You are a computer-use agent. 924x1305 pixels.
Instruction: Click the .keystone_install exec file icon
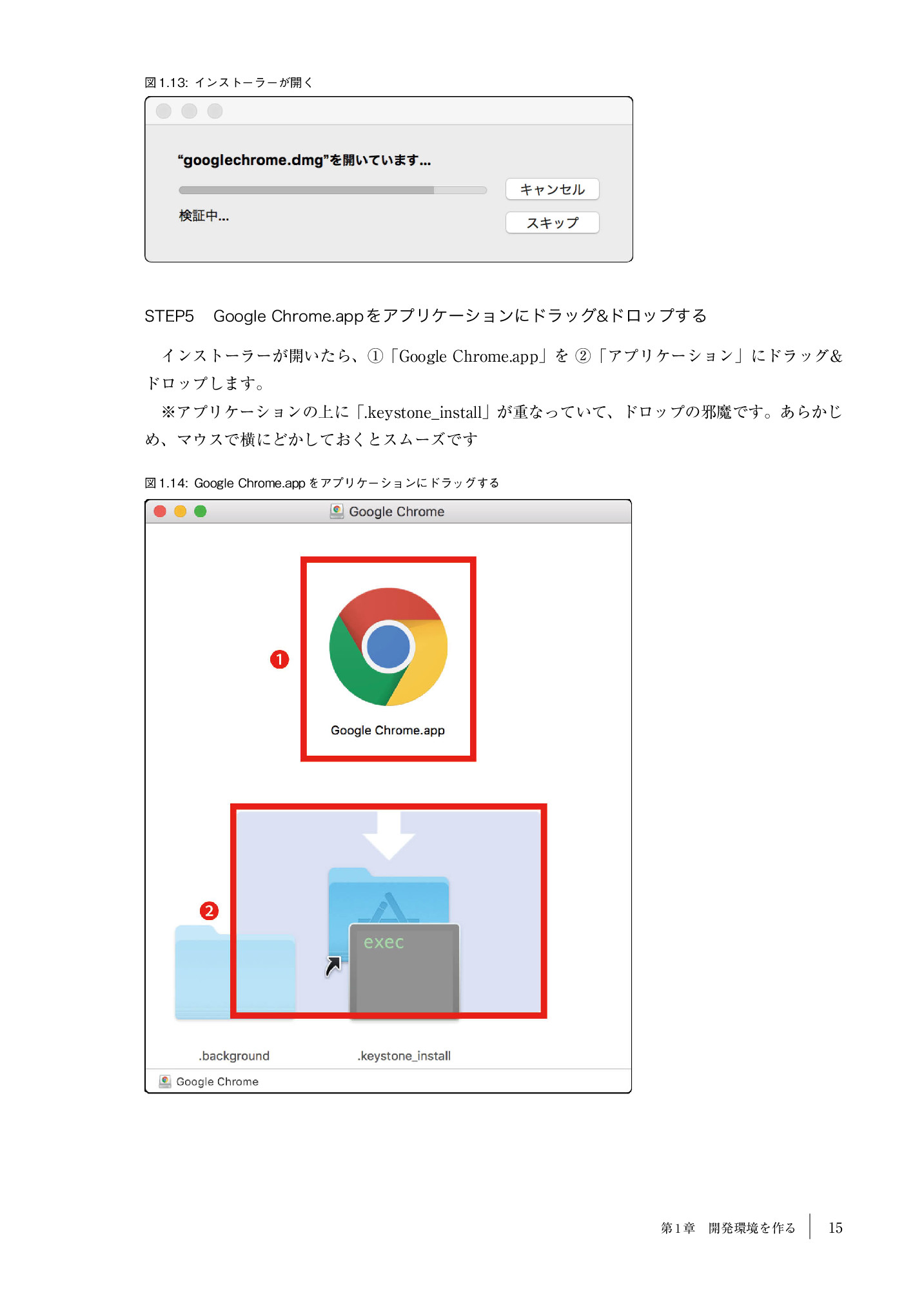404,970
